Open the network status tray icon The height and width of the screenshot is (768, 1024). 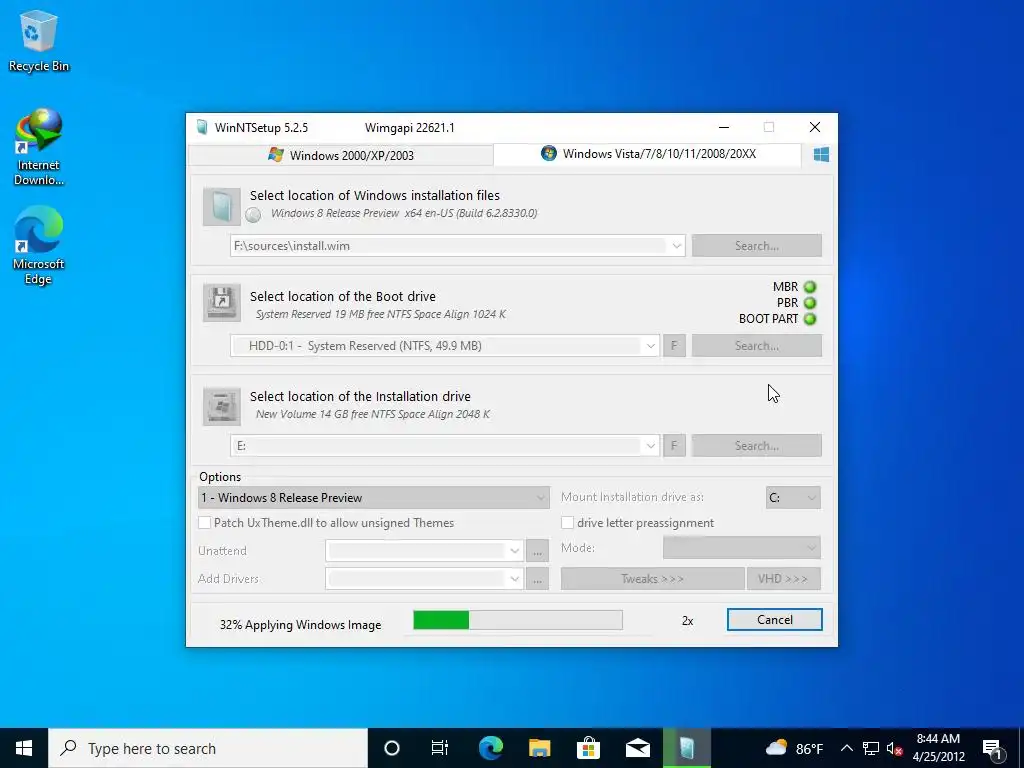pyautogui.click(x=871, y=748)
